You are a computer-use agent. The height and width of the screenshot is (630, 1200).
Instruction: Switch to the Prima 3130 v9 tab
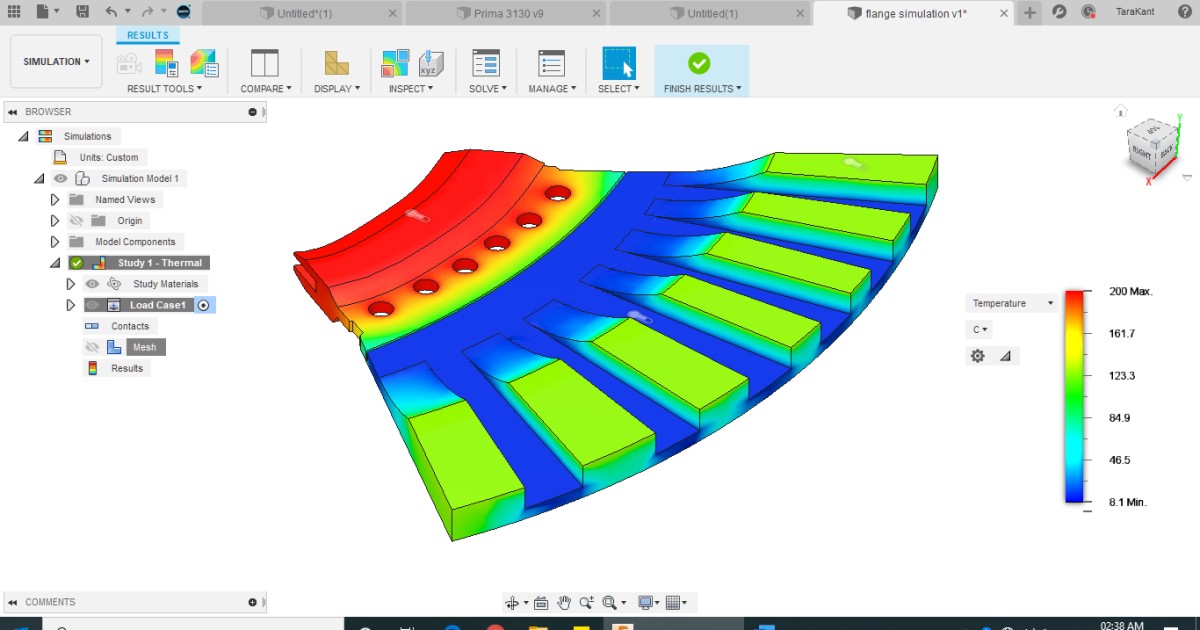503,13
